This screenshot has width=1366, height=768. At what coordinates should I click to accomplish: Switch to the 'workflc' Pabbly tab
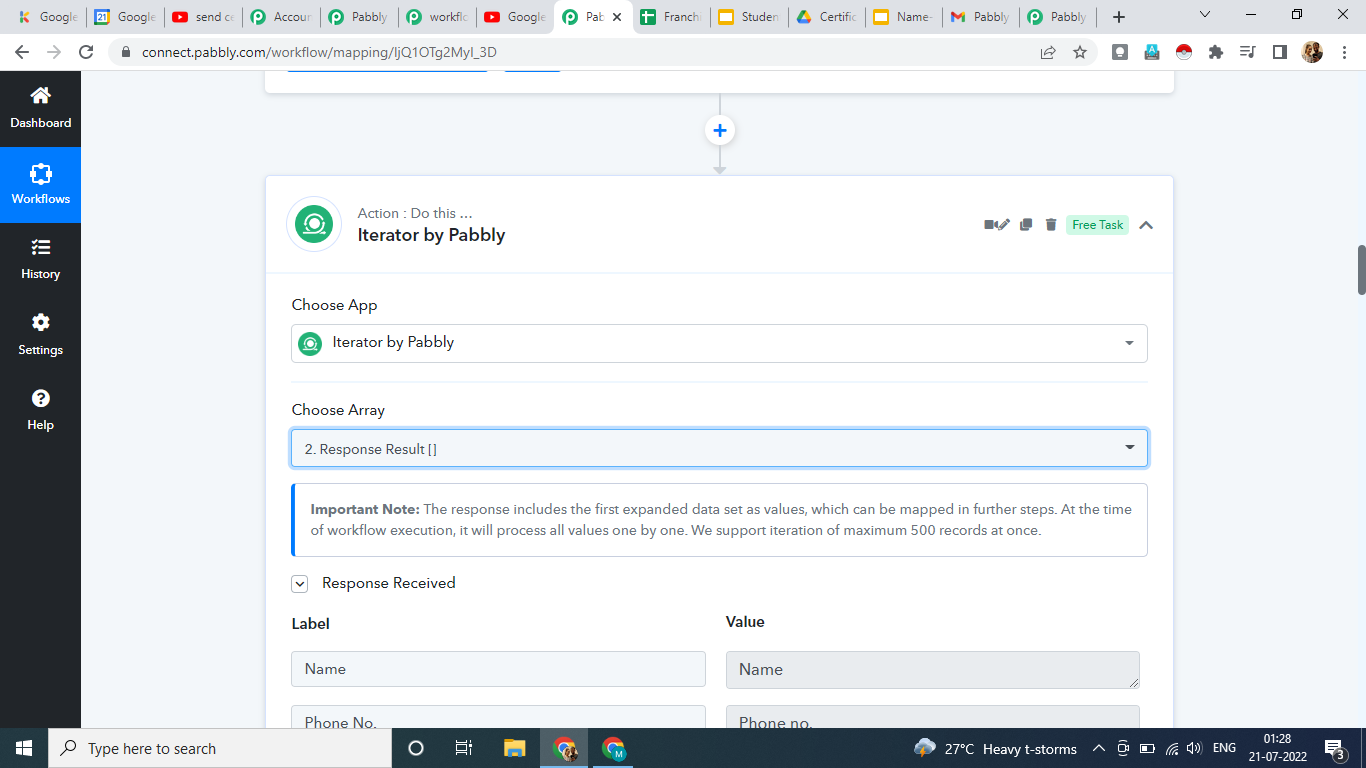(437, 17)
